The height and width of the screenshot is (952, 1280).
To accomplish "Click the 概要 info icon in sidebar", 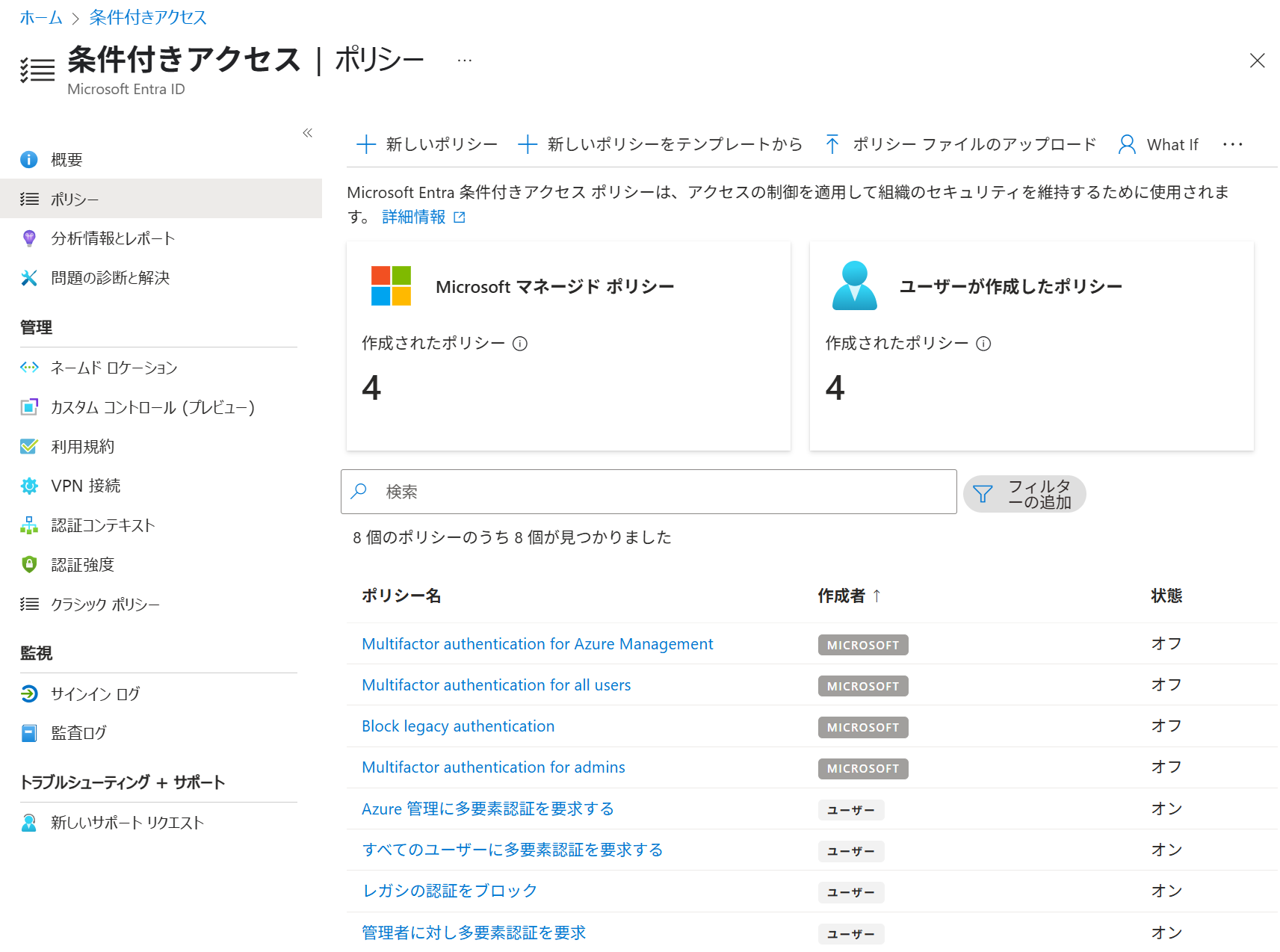I will (29, 160).
